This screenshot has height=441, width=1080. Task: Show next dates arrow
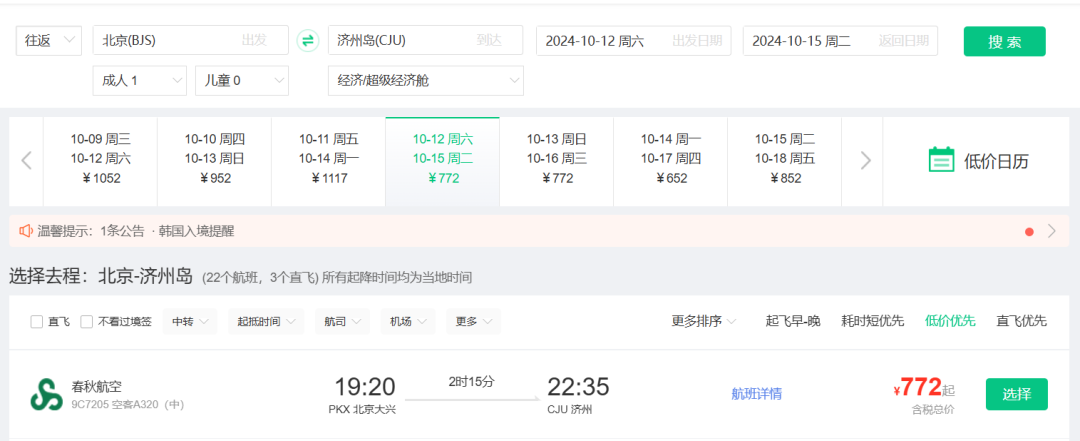click(866, 161)
